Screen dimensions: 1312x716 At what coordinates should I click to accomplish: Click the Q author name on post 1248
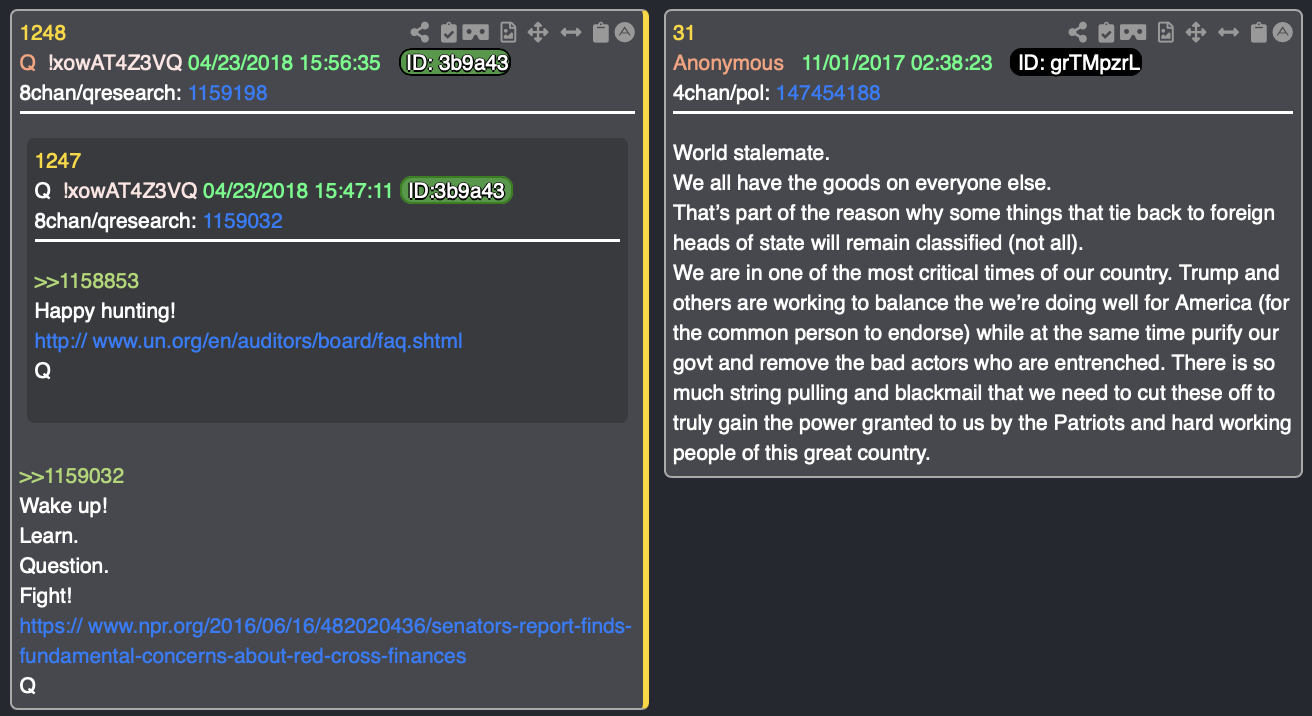pyautogui.click(x=28, y=63)
